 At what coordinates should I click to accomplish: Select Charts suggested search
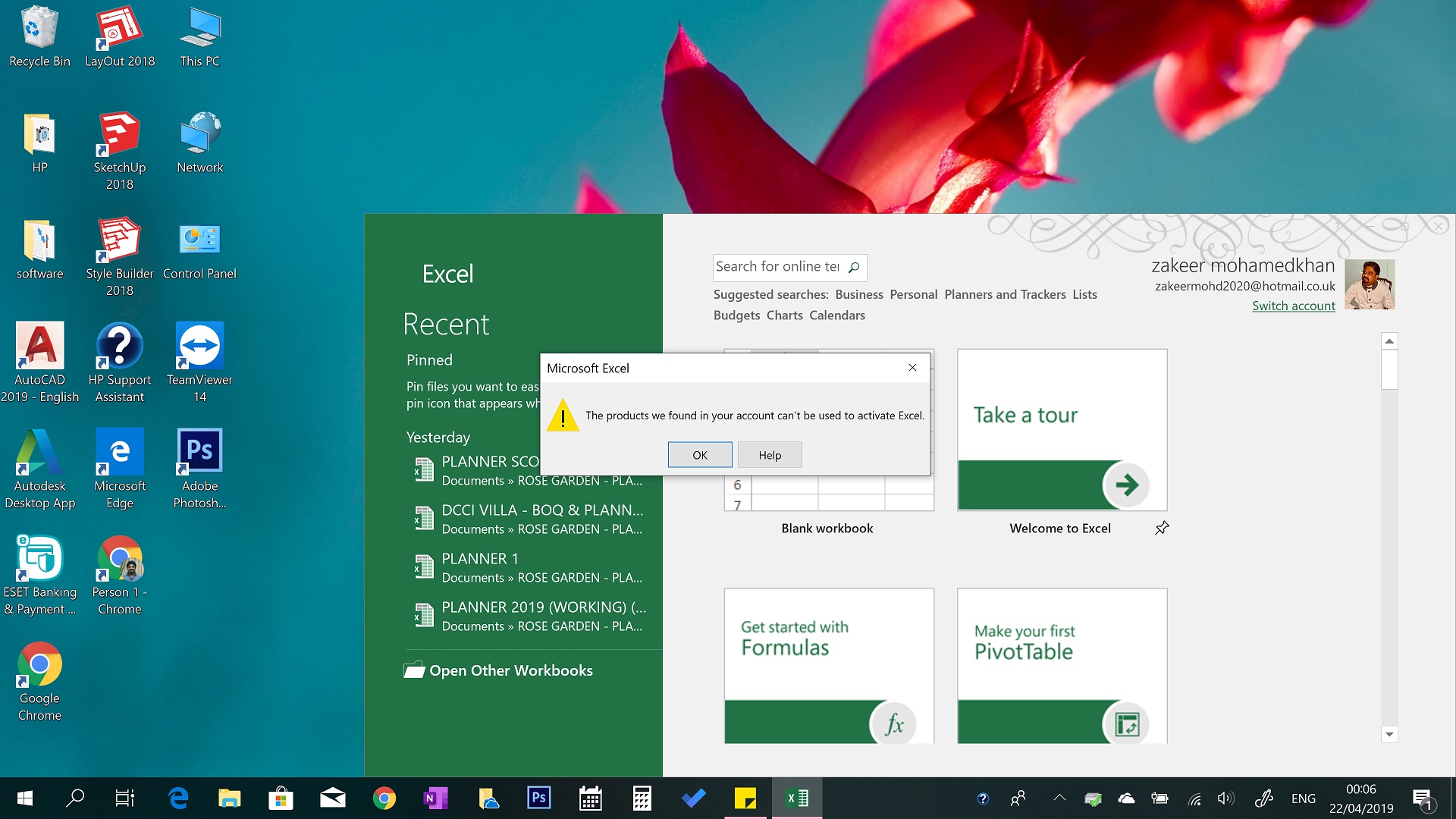click(784, 315)
